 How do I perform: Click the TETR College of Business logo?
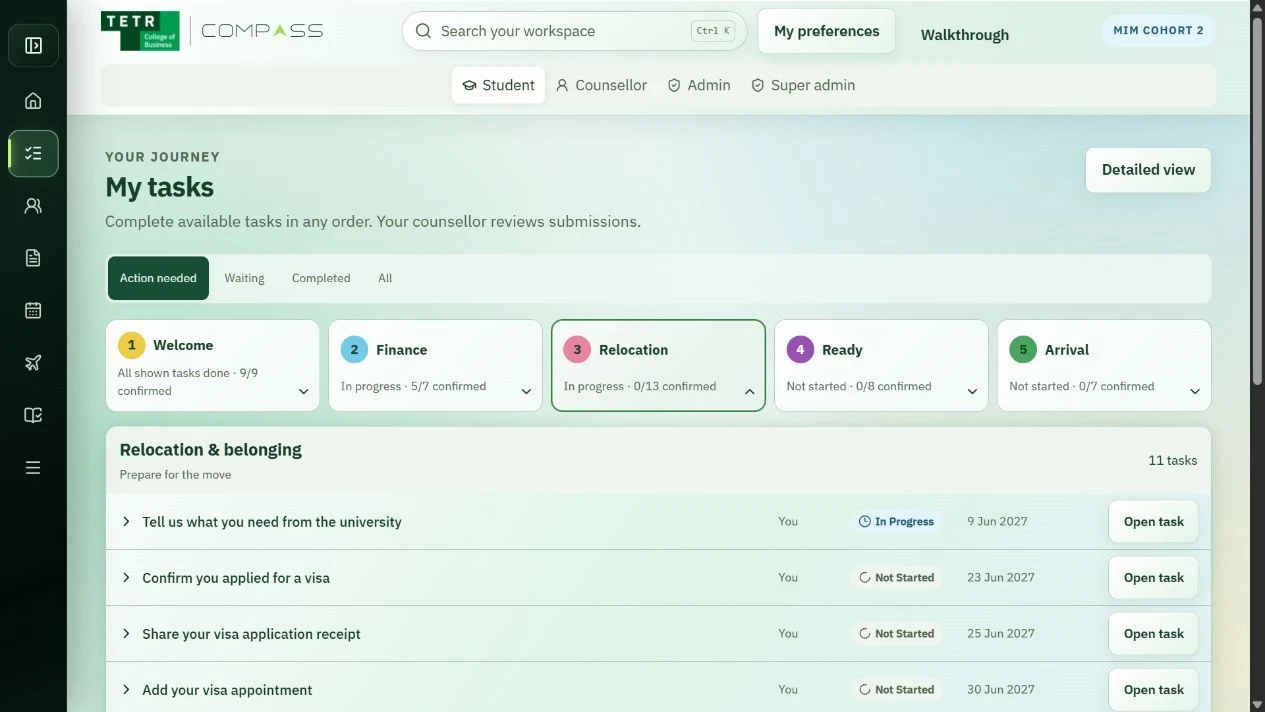(x=140, y=31)
